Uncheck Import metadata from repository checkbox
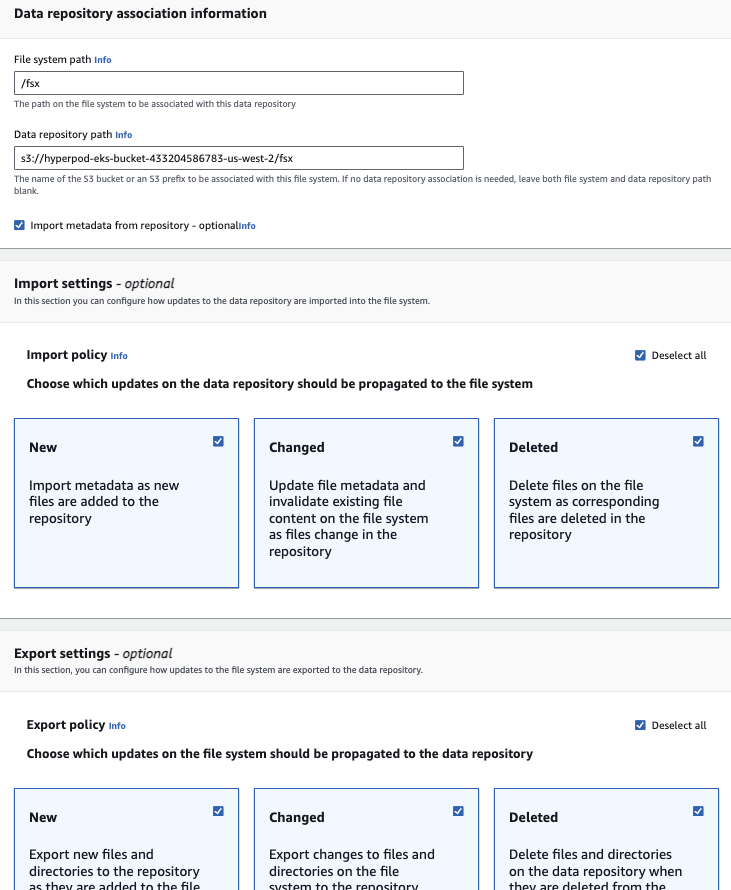 [20, 226]
